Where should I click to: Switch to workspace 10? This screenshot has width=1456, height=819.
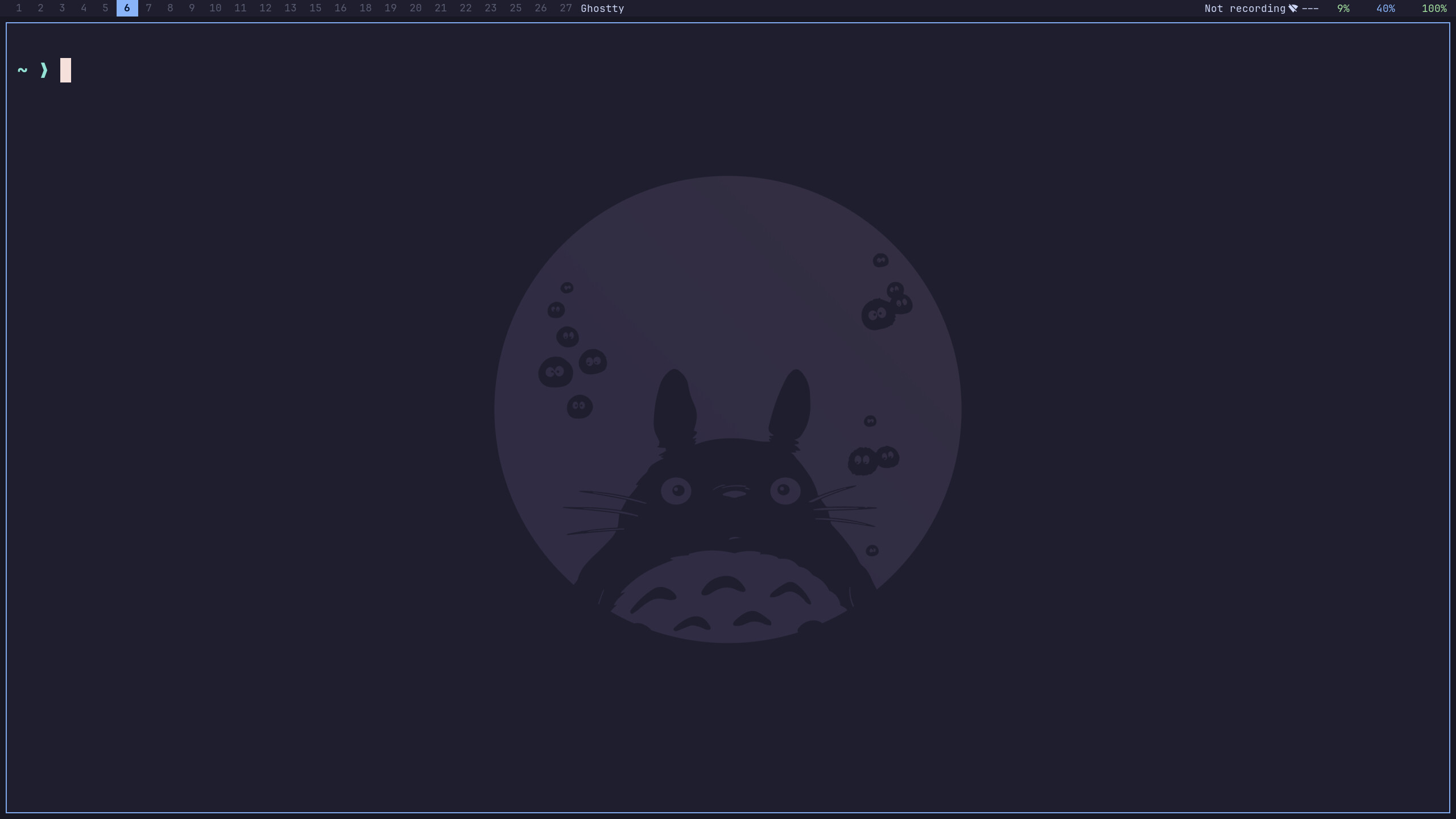point(215,8)
